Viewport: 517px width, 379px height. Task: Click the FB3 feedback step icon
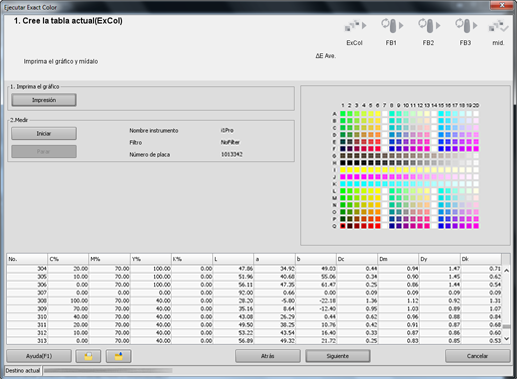pyautogui.click(x=466, y=26)
